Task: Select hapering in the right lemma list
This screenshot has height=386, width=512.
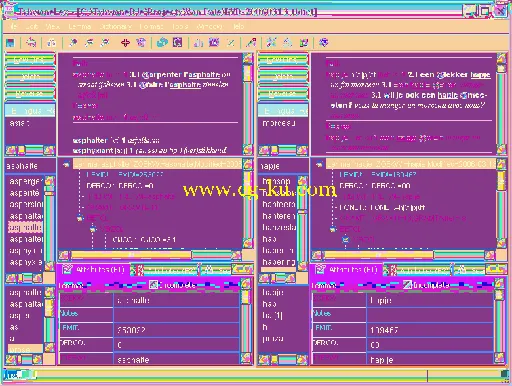Action: (x=279, y=262)
